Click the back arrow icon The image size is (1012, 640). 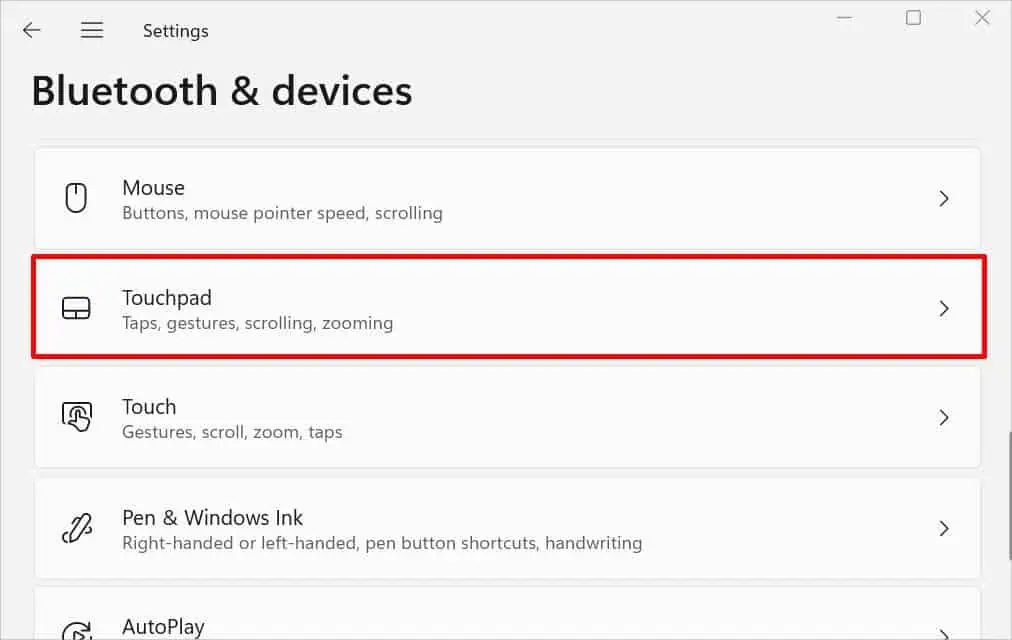pyautogui.click(x=32, y=30)
